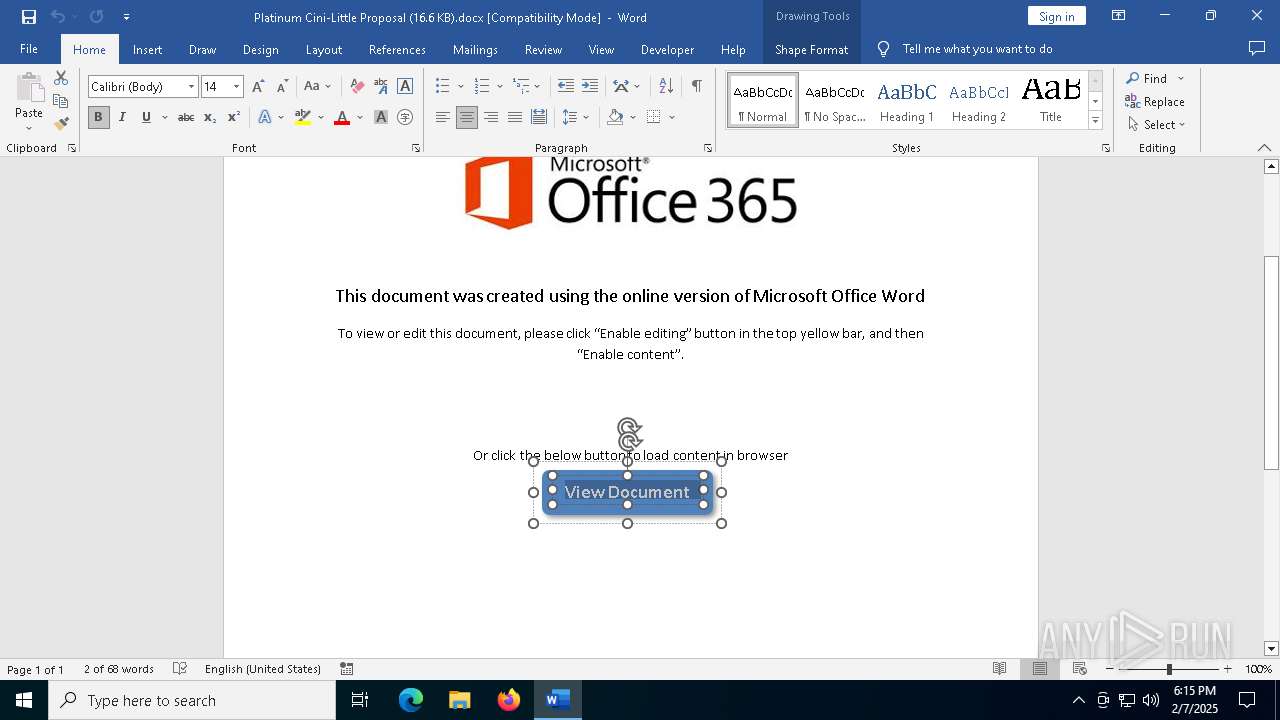The image size is (1280, 720).
Task: Apply superscript formatting
Action: 234,117
